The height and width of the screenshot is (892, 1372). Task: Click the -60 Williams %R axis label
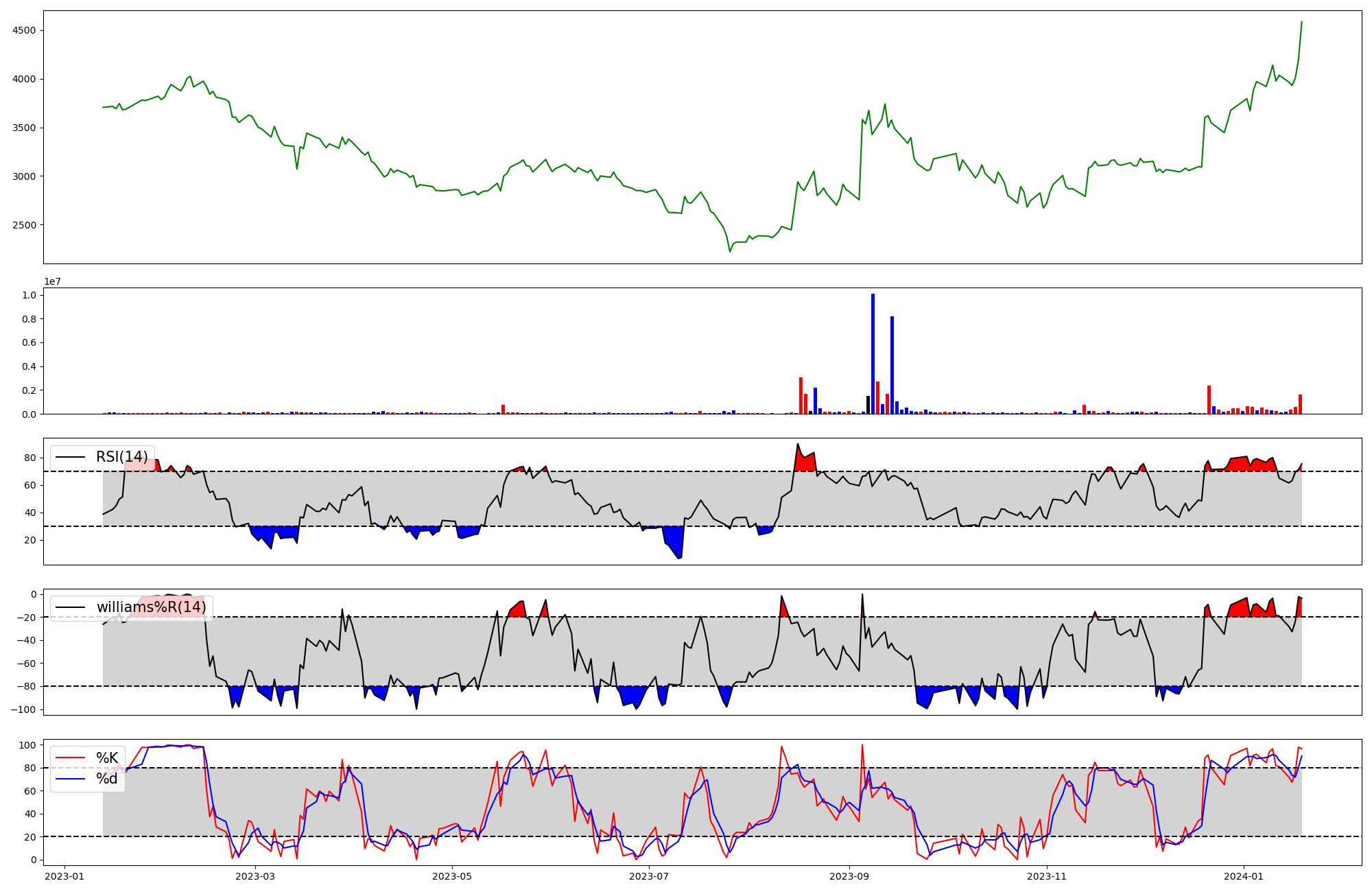tap(27, 664)
